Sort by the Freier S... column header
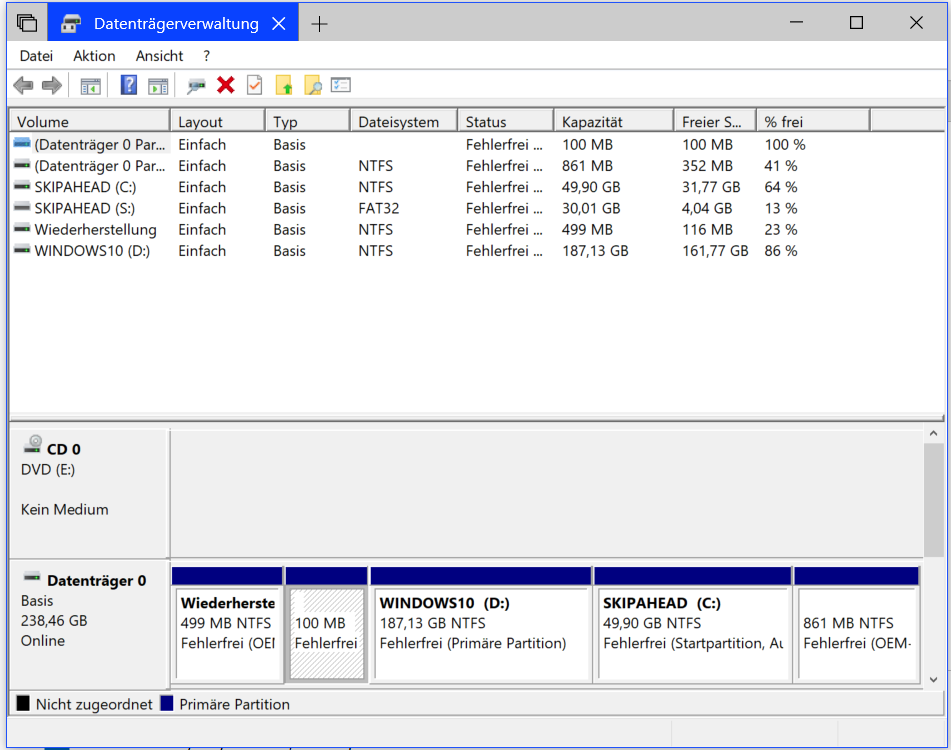The height and width of the screenshot is (750, 951). tap(715, 122)
